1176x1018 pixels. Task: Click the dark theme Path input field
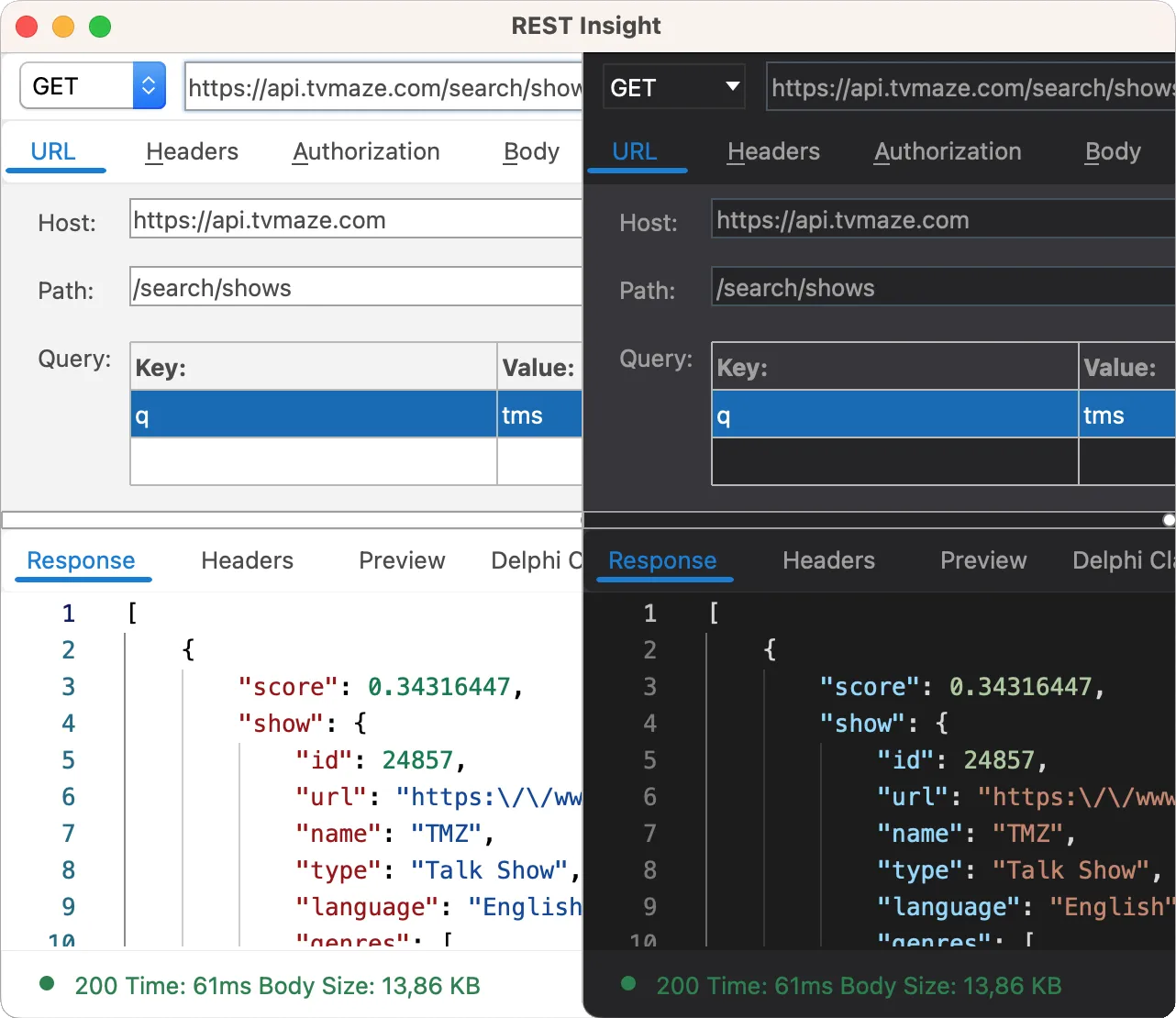point(943,288)
